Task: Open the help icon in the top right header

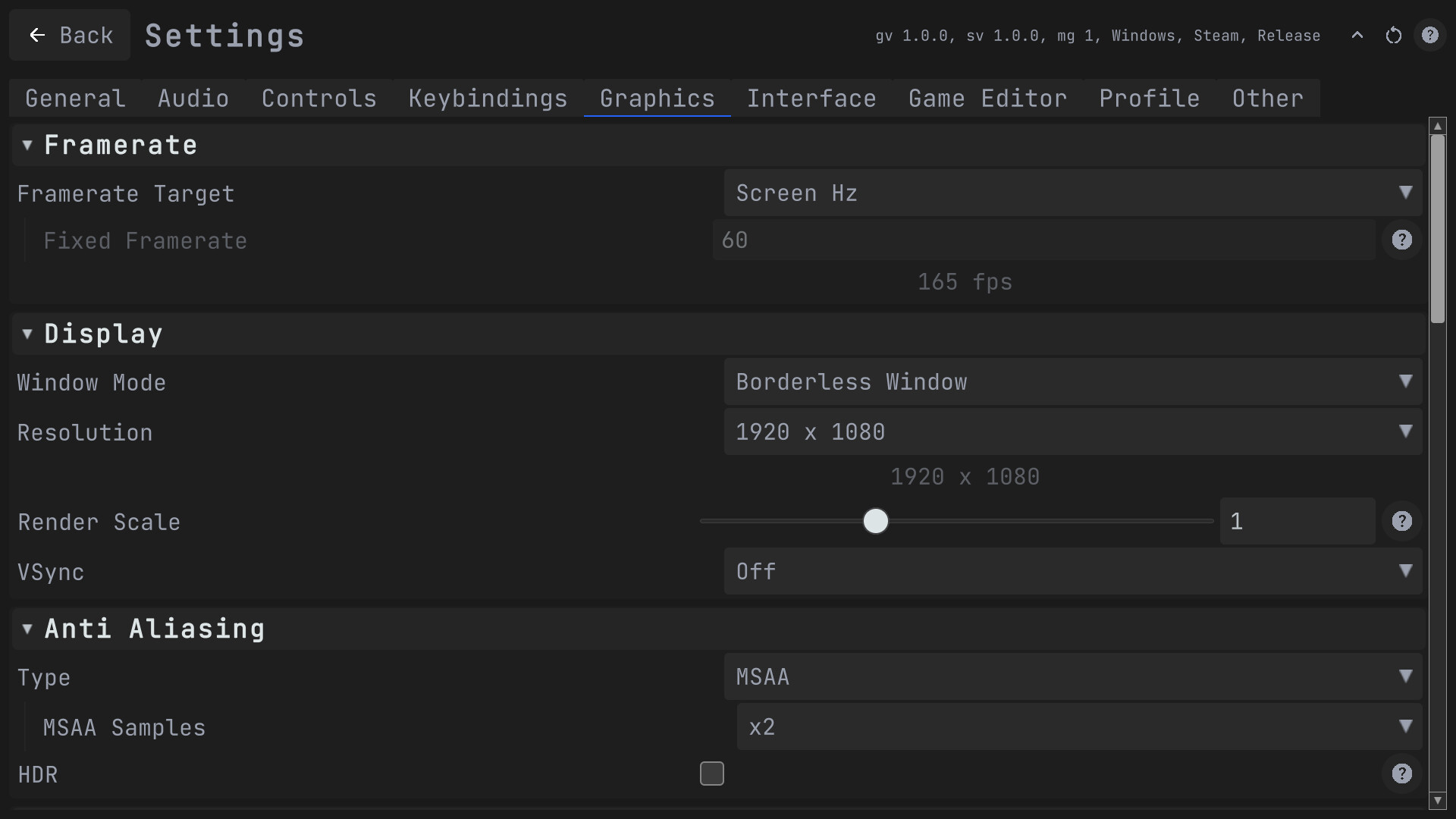Action: (x=1429, y=36)
